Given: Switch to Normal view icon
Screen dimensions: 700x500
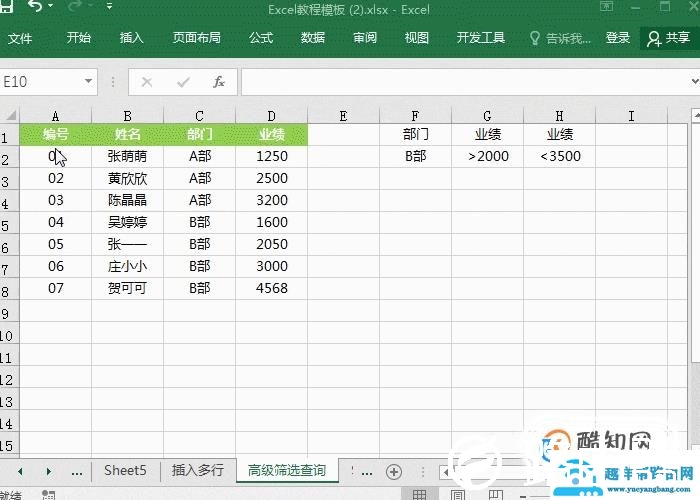Looking at the screenshot, I should 419,494.
